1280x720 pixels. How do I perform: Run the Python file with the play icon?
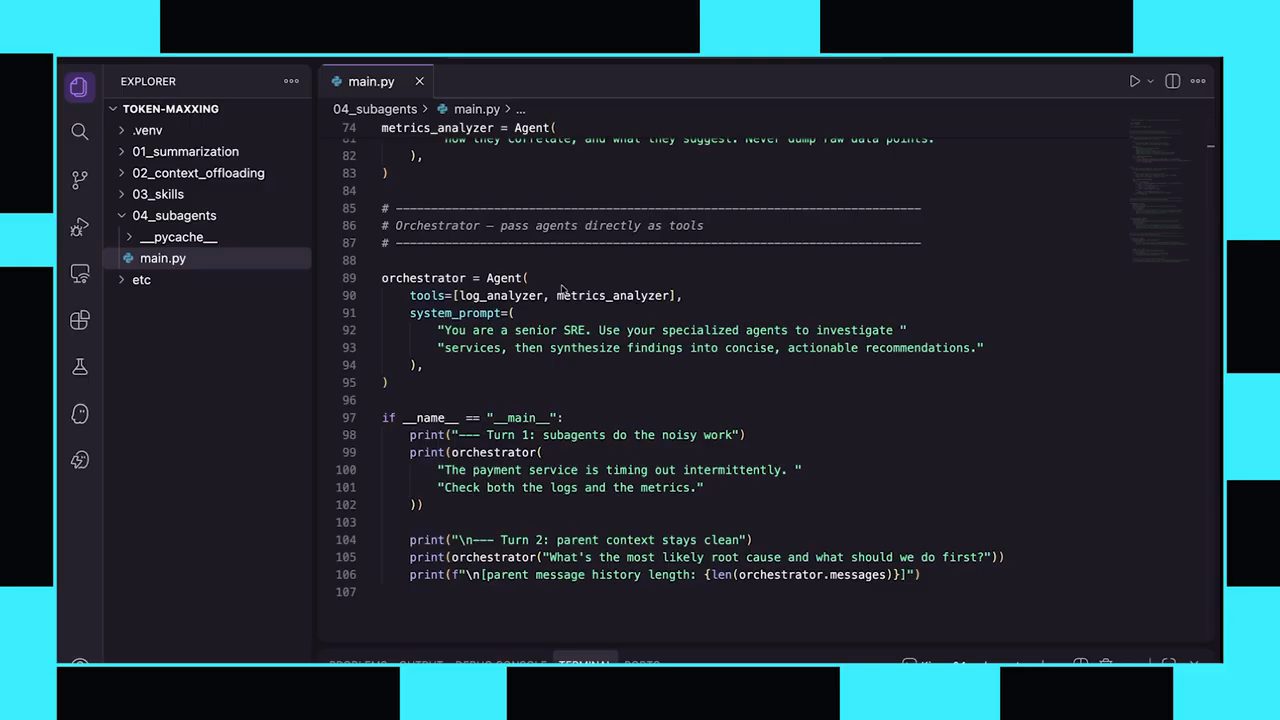(x=1134, y=81)
